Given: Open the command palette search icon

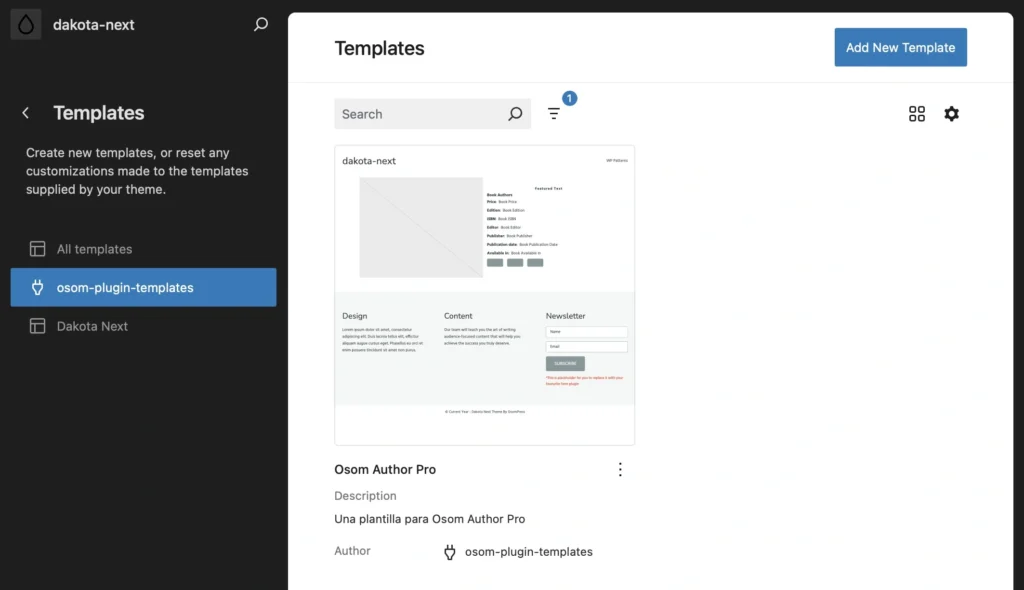Looking at the screenshot, I should pyautogui.click(x=261, y=25).
